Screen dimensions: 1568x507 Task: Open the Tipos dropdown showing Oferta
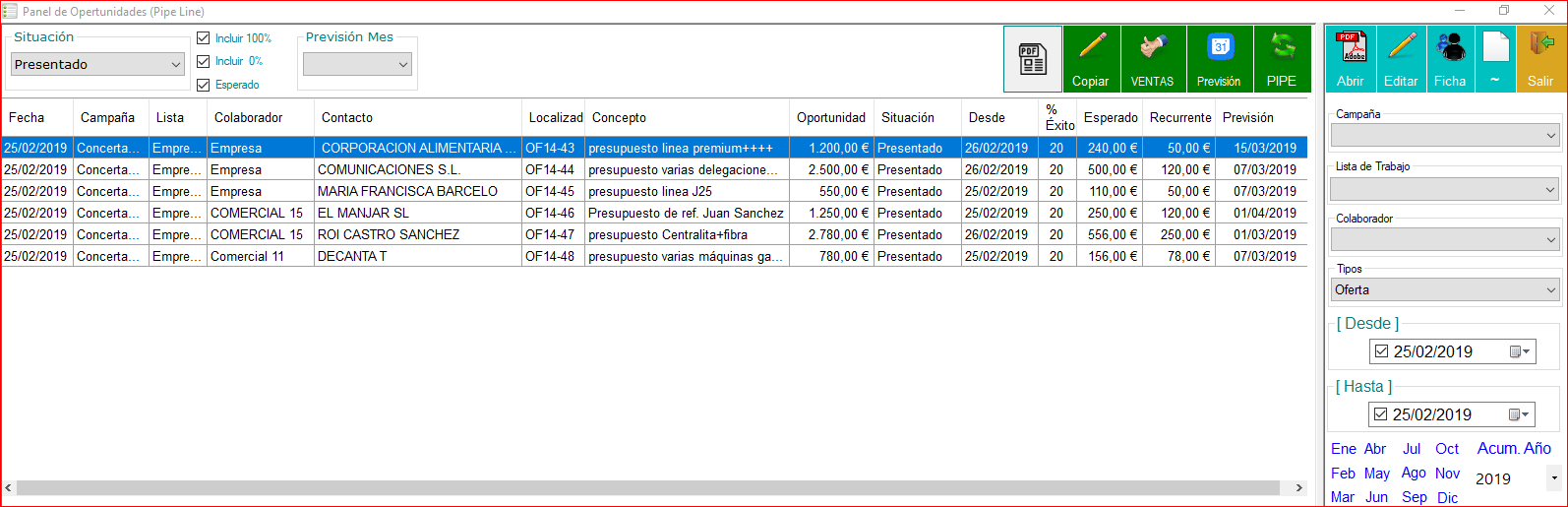tap(1444, 289)
